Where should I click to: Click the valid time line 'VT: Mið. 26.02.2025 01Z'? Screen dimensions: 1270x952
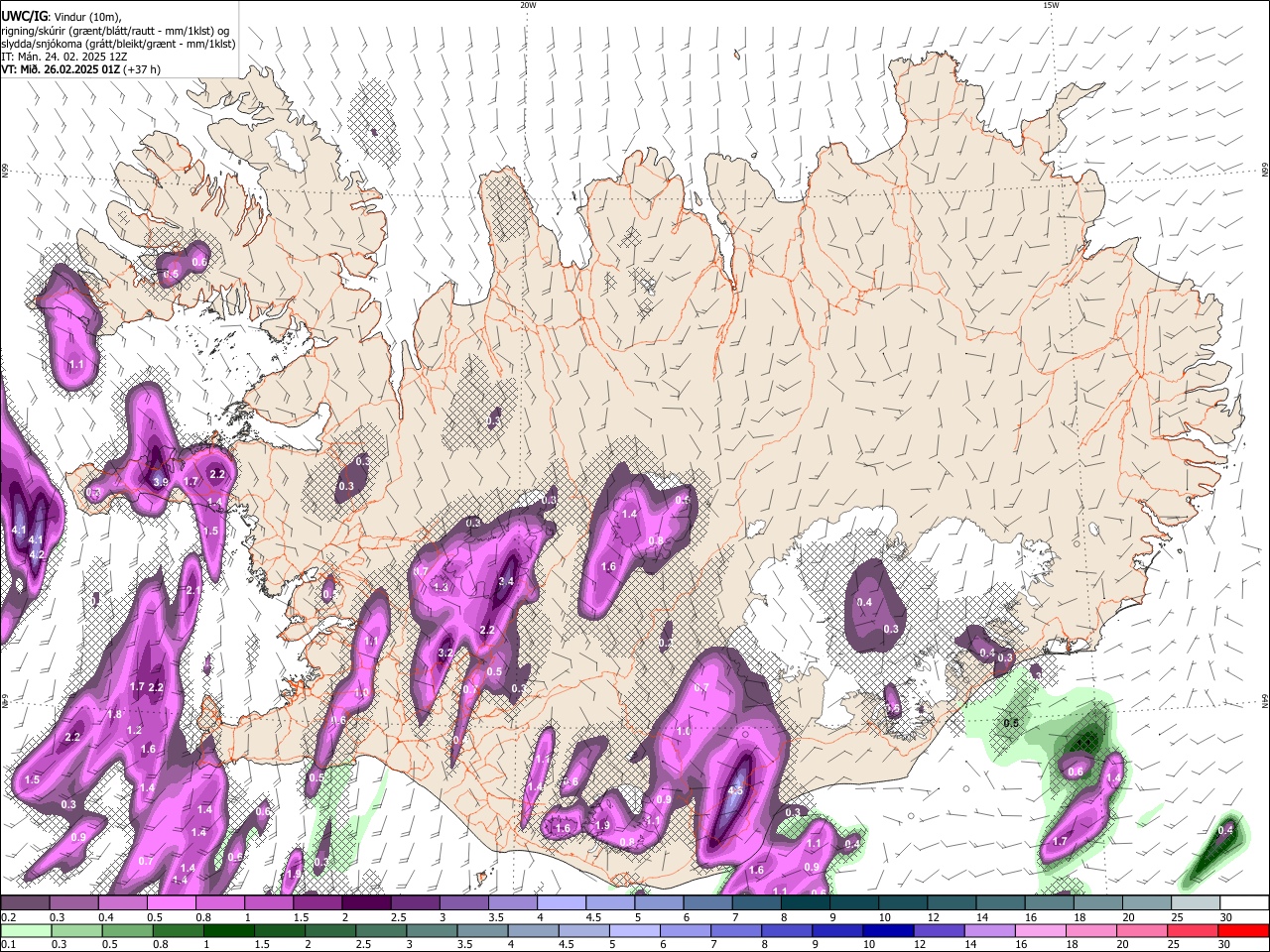click(x=62, y=69)
